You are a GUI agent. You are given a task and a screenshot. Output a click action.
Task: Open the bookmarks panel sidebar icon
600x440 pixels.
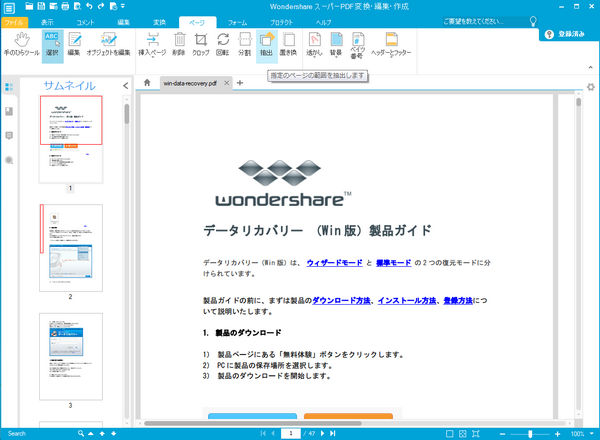[x=9, y=111]
